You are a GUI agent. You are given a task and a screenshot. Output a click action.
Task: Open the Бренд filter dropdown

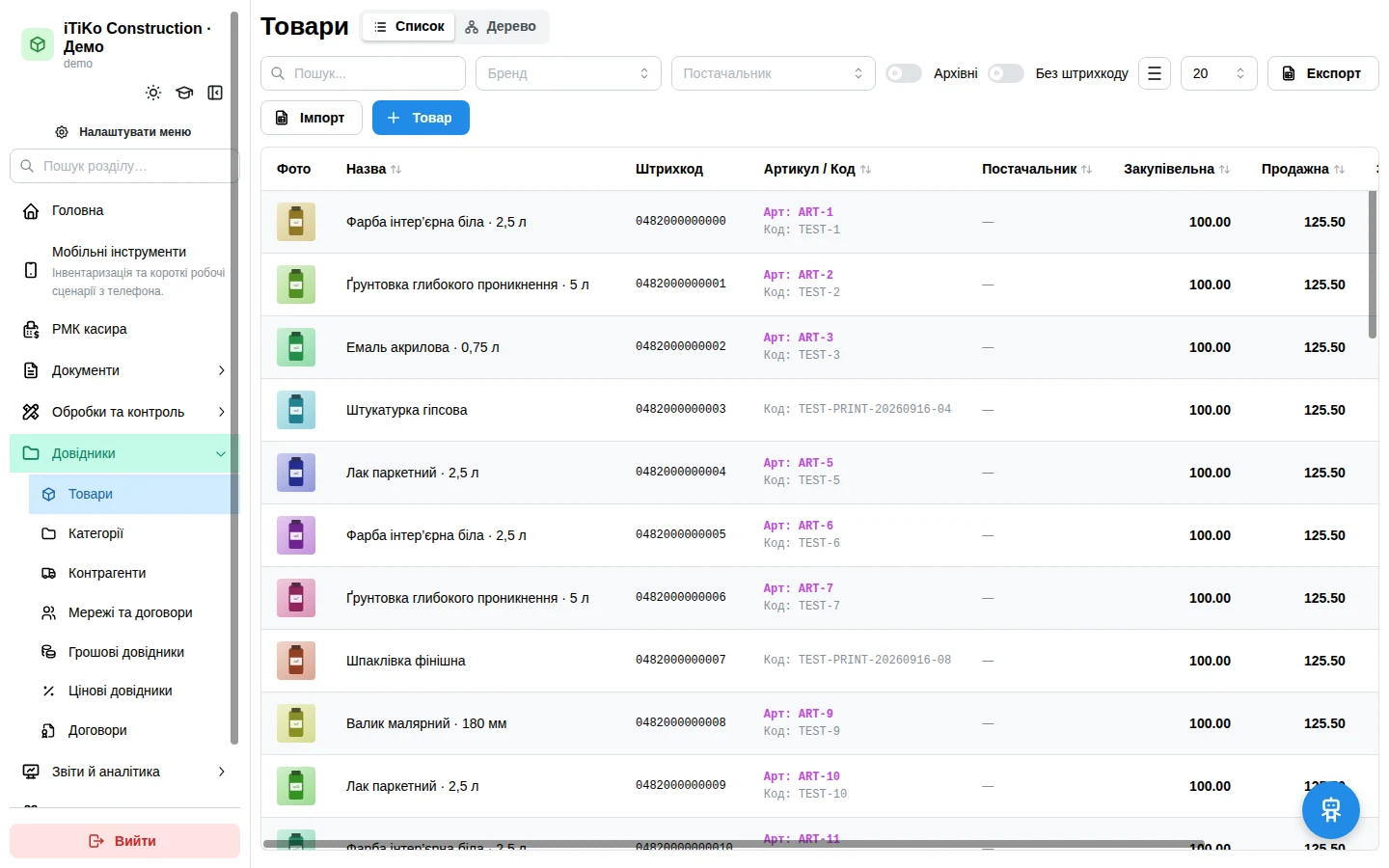point(568,73)
